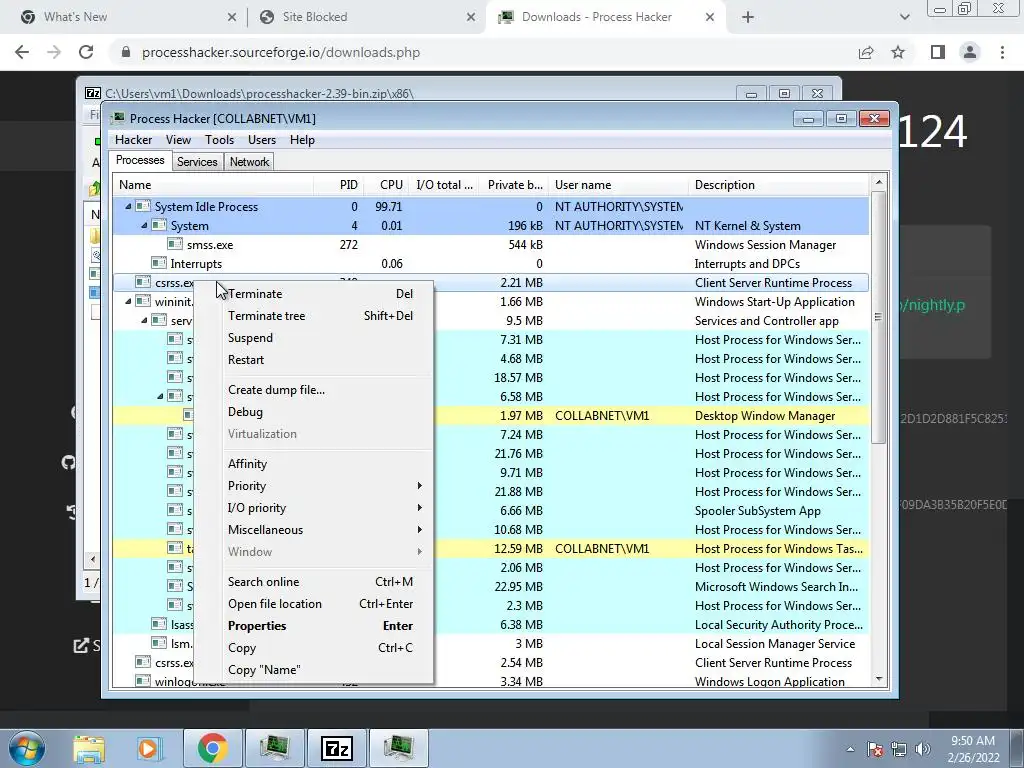Click the Interrupts process icon
Viewport: 1024px width, 768px height.
159,263
